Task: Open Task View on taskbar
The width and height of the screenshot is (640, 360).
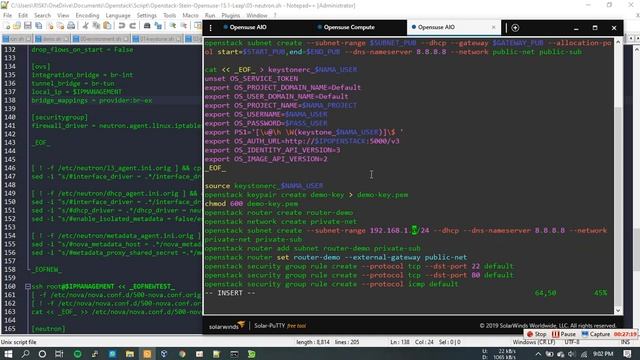Action: (59, 354)
